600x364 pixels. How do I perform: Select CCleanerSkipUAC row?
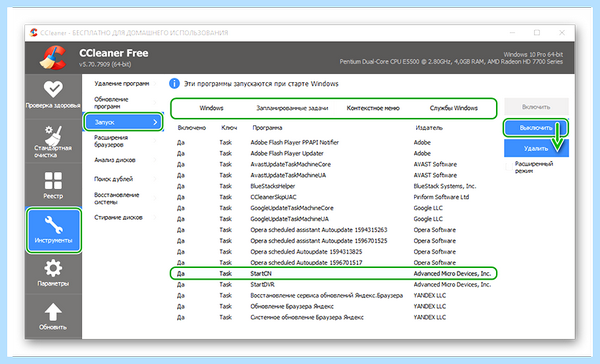click(333, 197)
